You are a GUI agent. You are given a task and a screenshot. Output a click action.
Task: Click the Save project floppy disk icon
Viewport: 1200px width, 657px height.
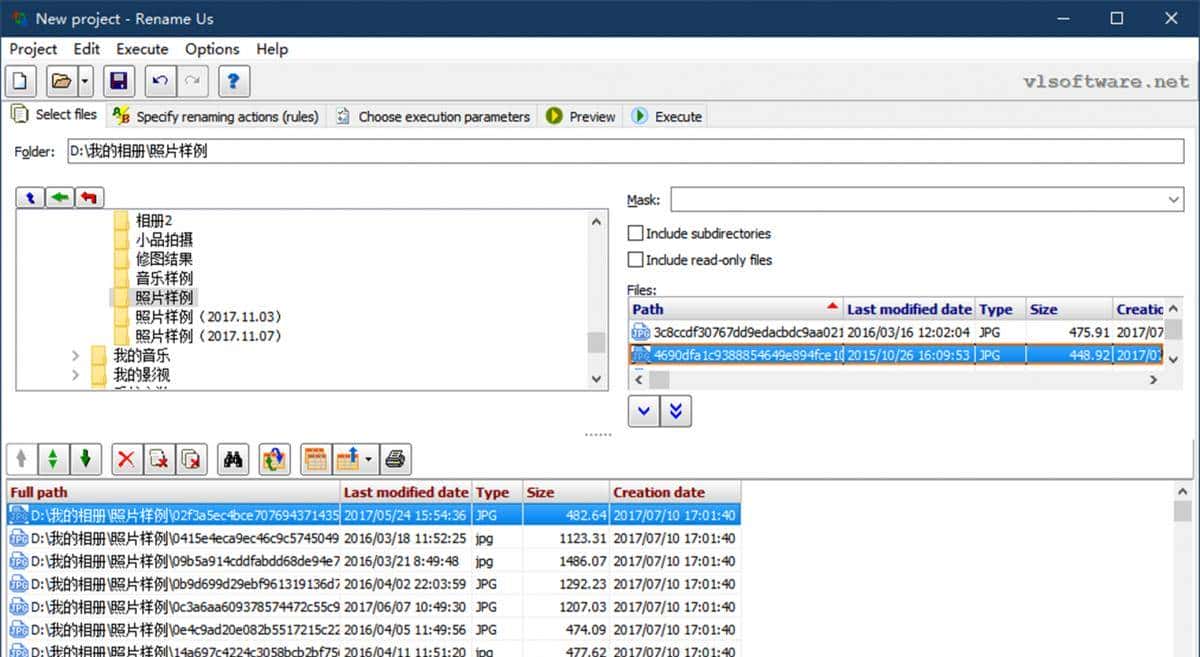click(x=119, y=81)
